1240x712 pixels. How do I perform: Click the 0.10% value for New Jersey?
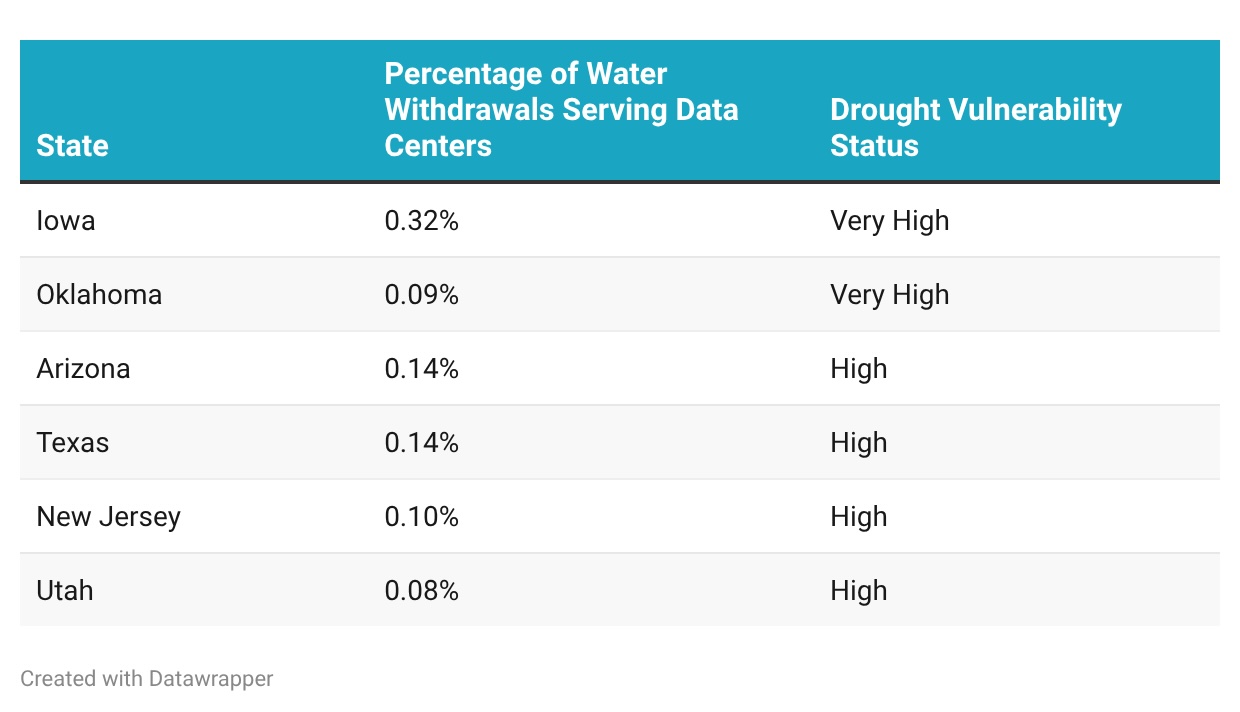421,516
